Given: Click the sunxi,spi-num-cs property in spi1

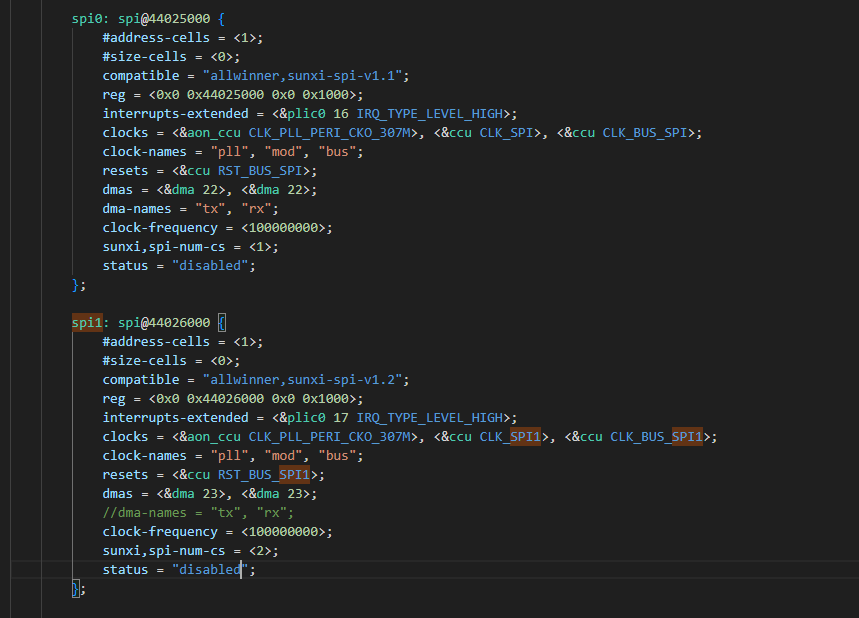Looking at the screenshot, I should (x=160, y=550).
